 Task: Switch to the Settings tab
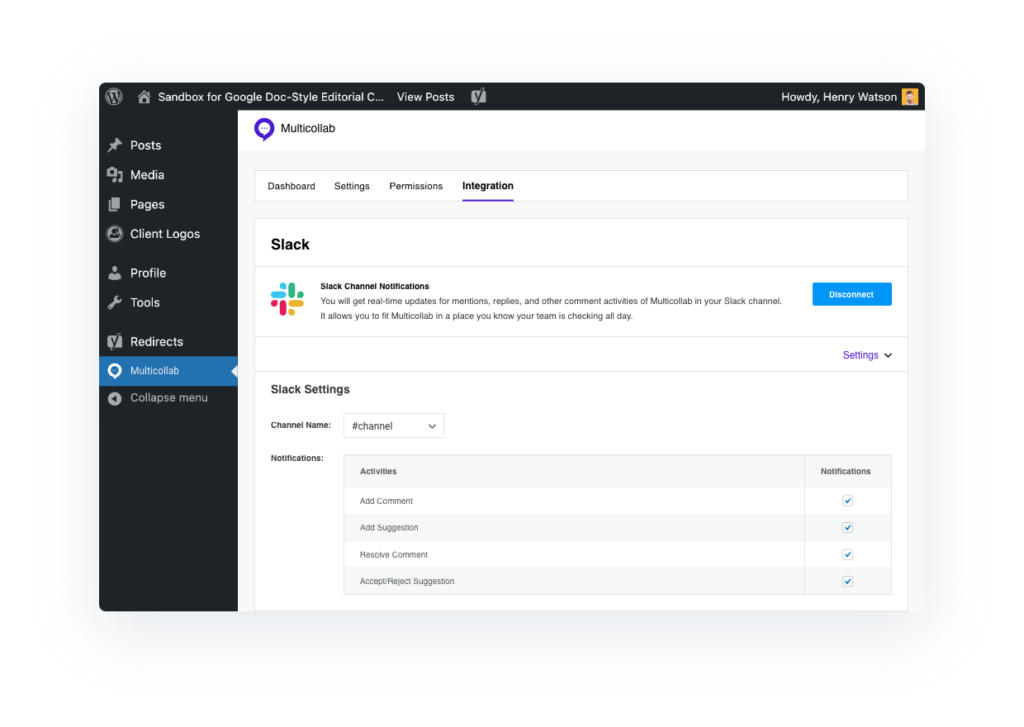(352, 186)
